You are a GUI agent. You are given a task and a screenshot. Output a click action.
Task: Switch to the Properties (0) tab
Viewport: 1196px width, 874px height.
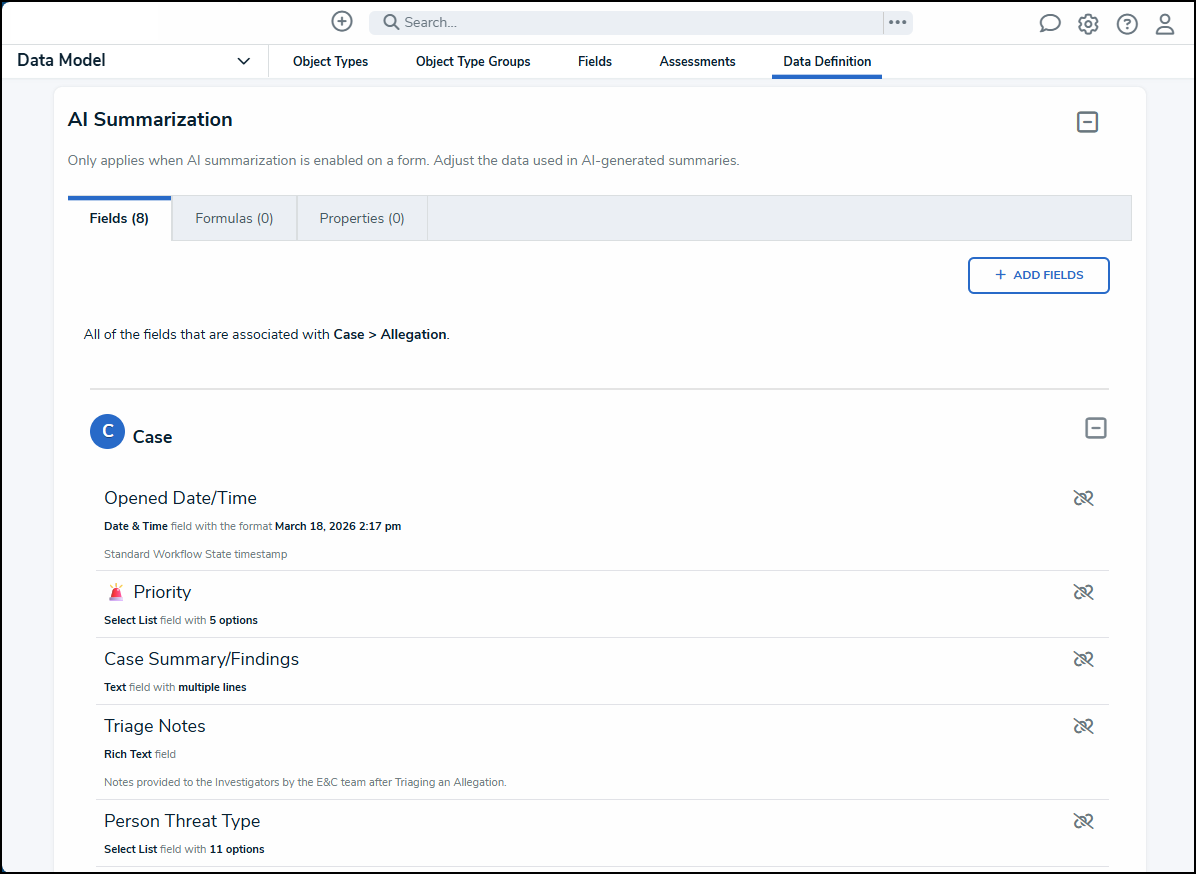coord(362,218)
